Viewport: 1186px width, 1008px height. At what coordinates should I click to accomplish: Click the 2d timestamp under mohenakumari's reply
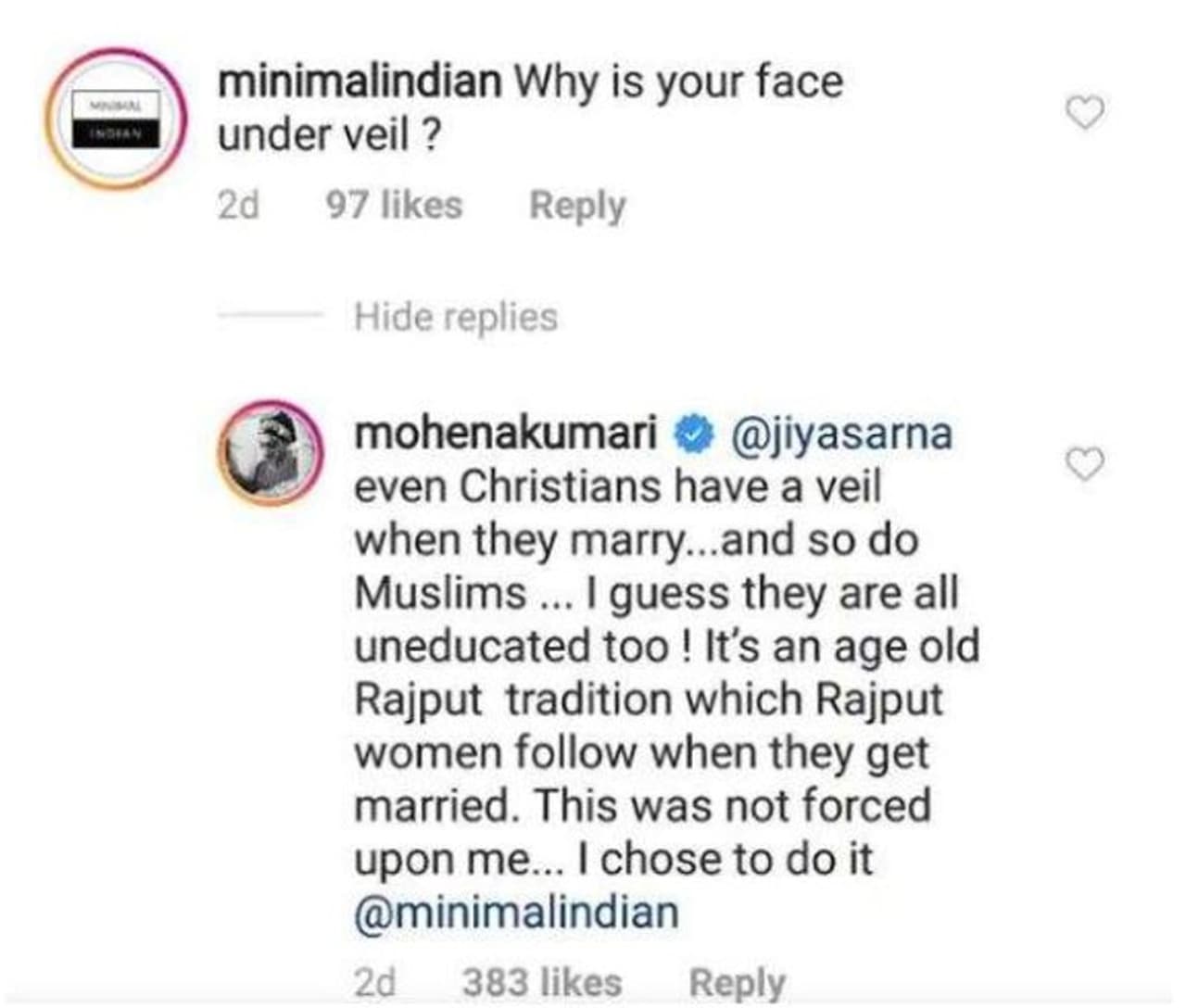click(x=375, y=983)
